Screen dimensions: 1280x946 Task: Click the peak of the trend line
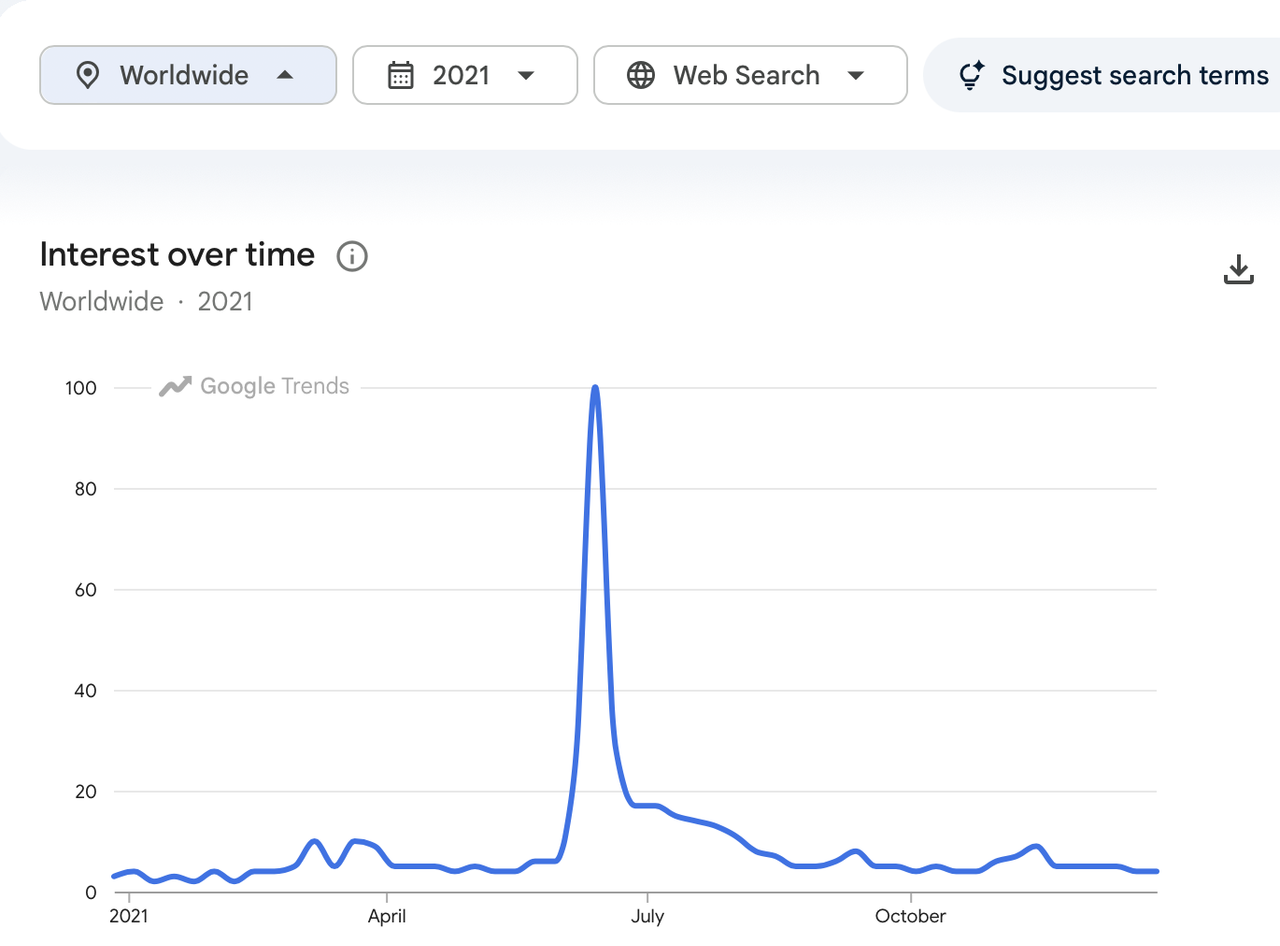click(x=596, y=388)
